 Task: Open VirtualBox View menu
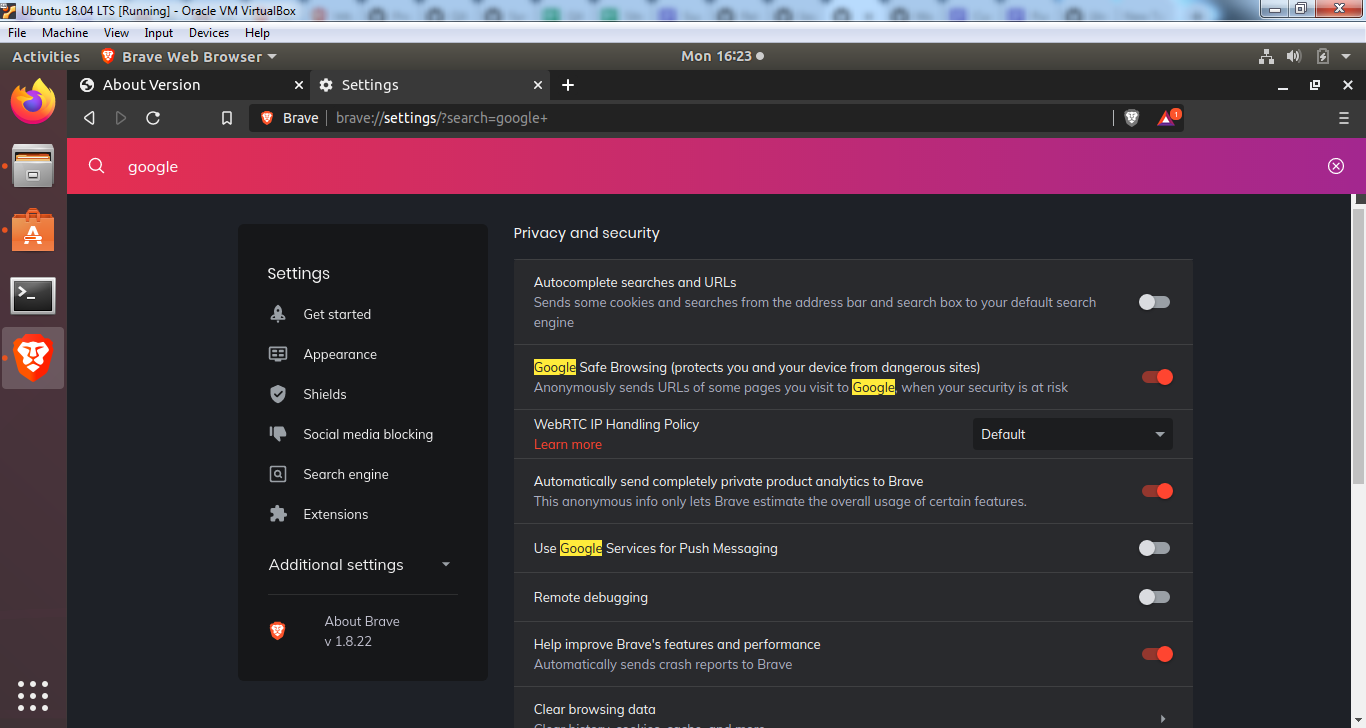pos(117,33)
